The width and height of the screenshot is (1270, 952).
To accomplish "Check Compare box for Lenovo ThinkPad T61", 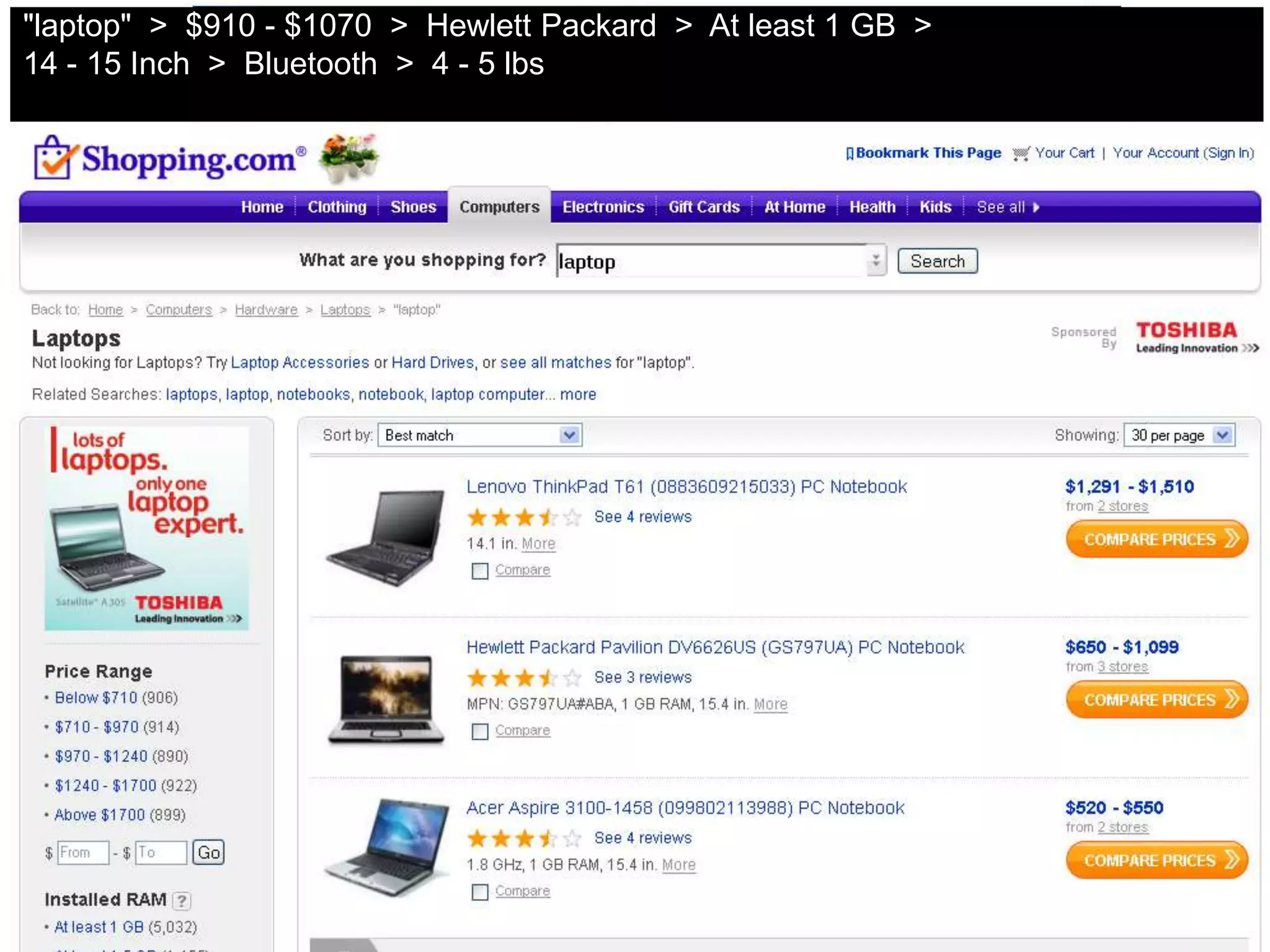I will (479, 570).
